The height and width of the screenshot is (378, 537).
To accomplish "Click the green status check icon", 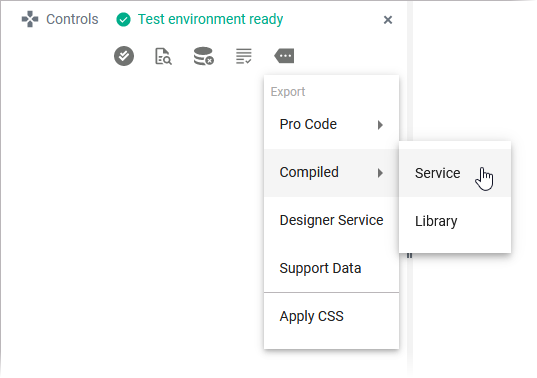I will [123, 20].
